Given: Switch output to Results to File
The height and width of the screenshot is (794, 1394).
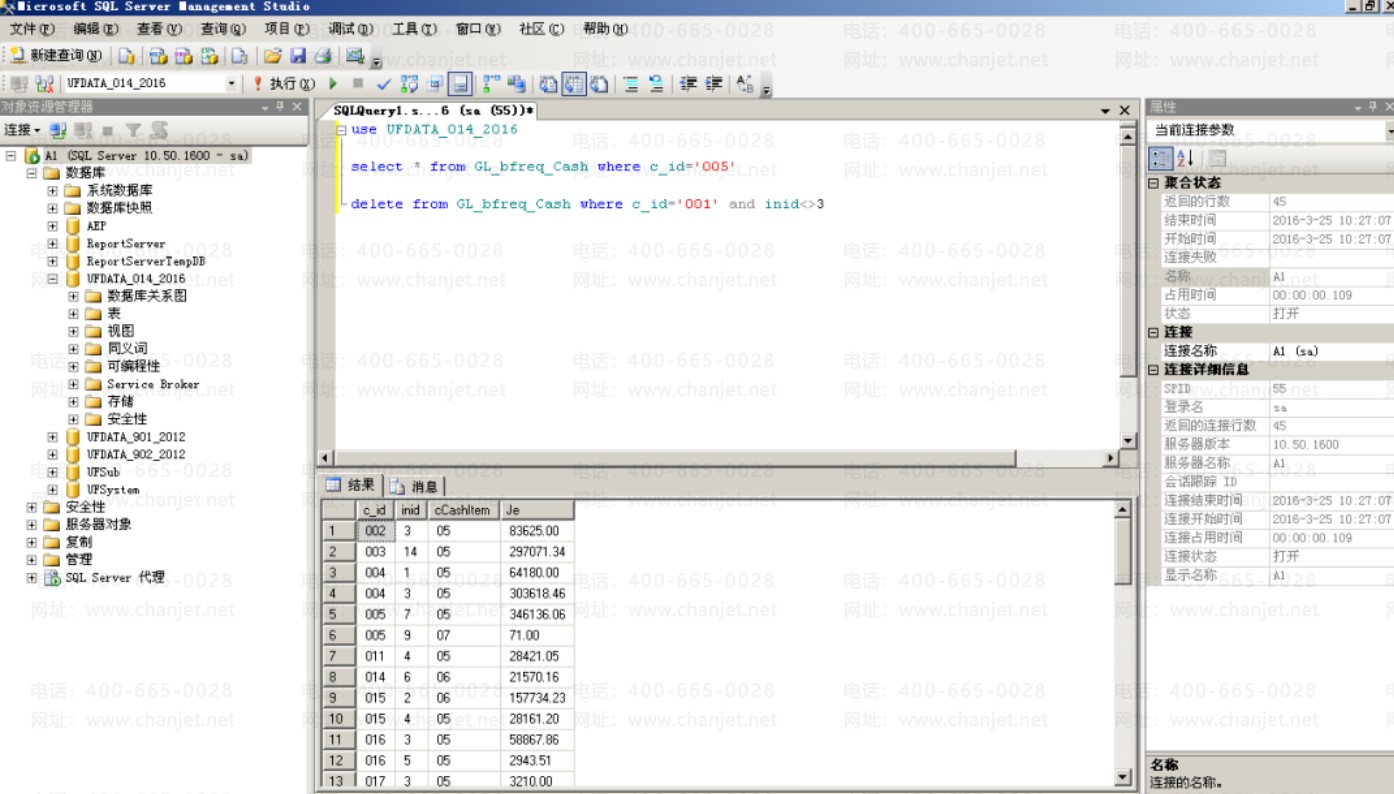Looking at the screenshot, I should pos(599,84).
